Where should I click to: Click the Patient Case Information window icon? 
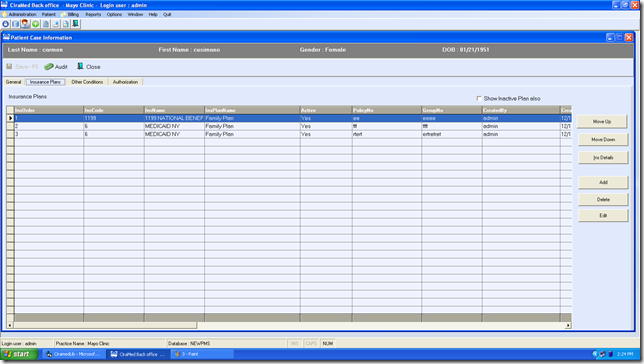(6, 37)
